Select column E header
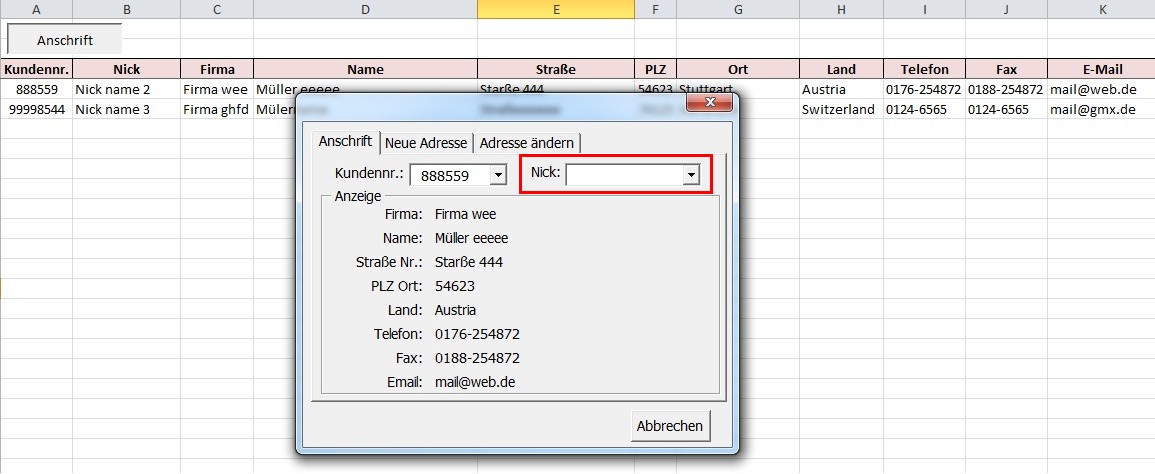This screenshot has height=474, width=1155. pos(555,9)
